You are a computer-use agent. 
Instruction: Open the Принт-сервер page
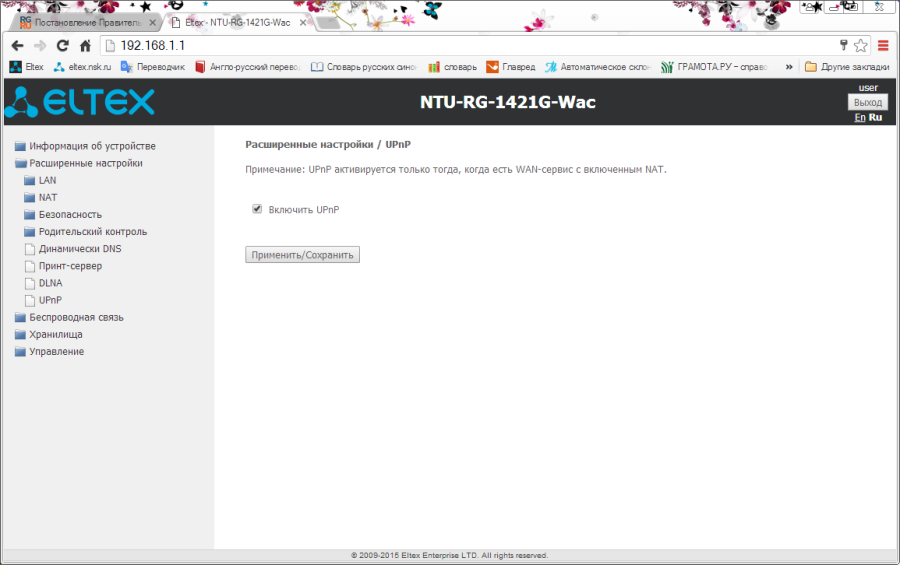[63, 266]
